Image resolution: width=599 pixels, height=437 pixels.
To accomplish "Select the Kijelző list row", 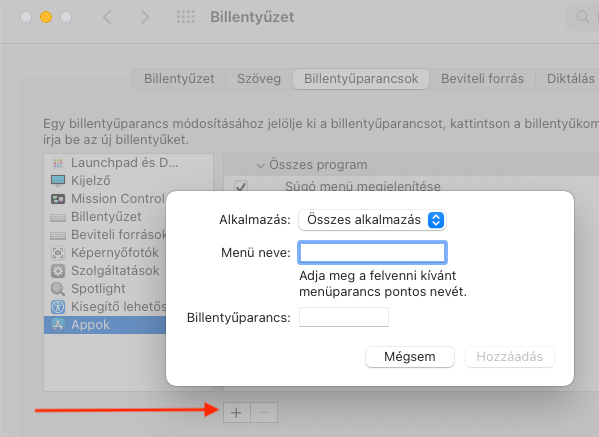I will tap(128, 181).
